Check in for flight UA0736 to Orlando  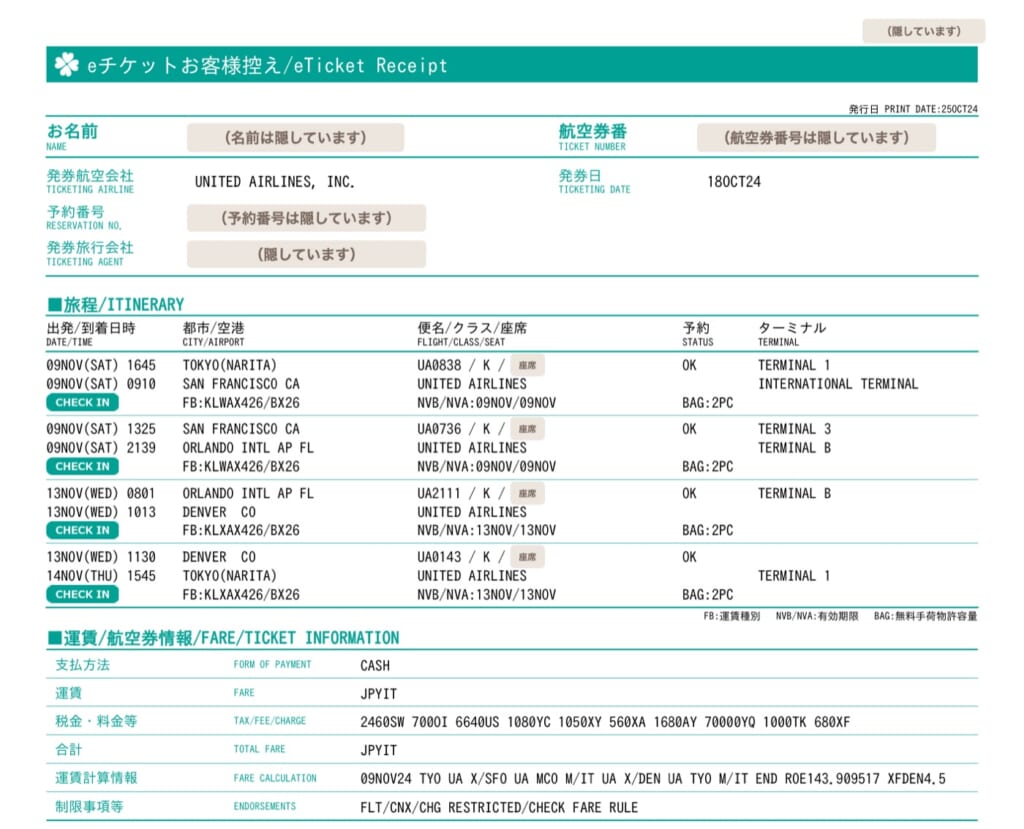coord(82,466)
